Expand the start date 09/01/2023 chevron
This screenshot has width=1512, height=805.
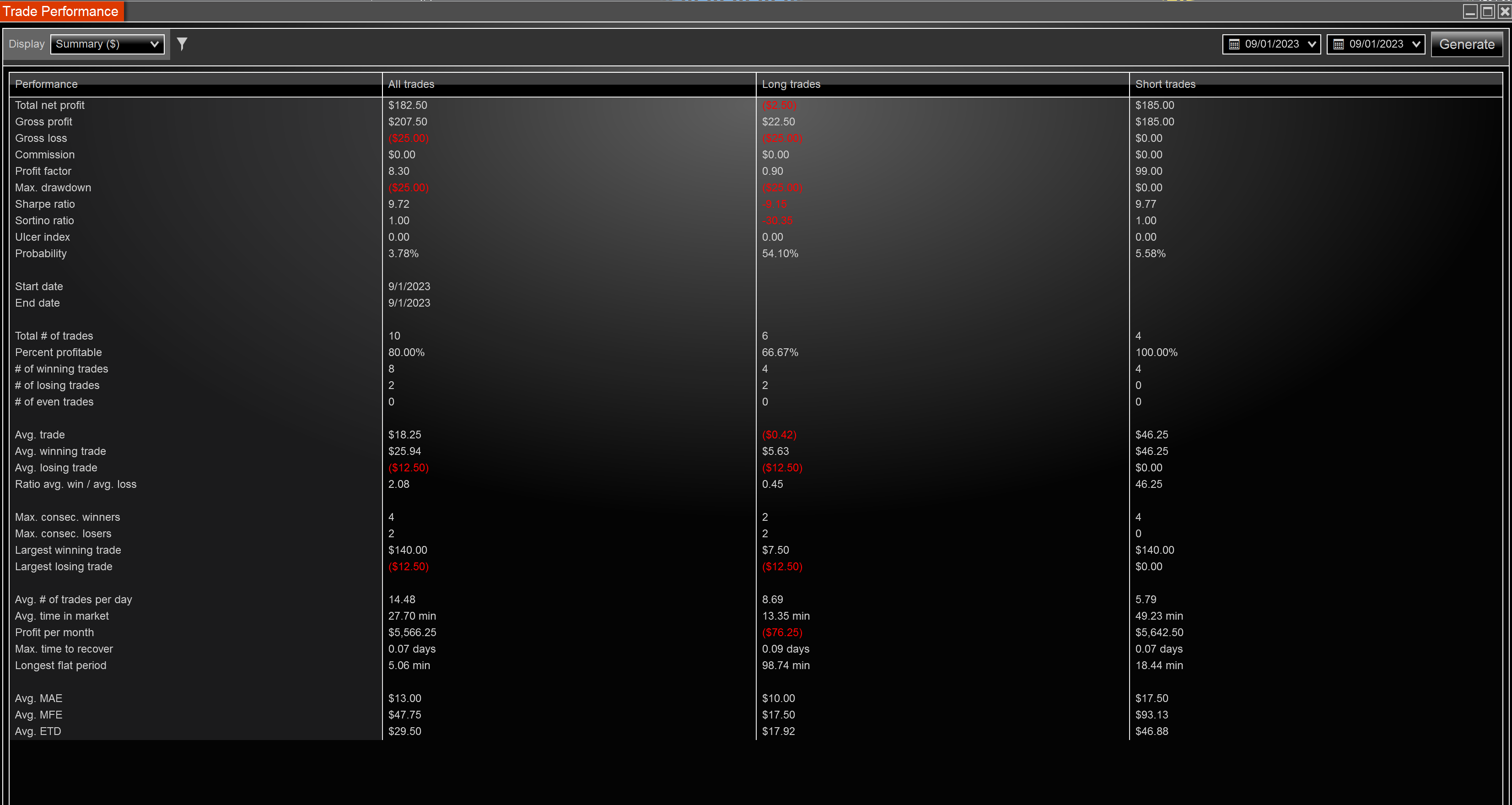1312,45
